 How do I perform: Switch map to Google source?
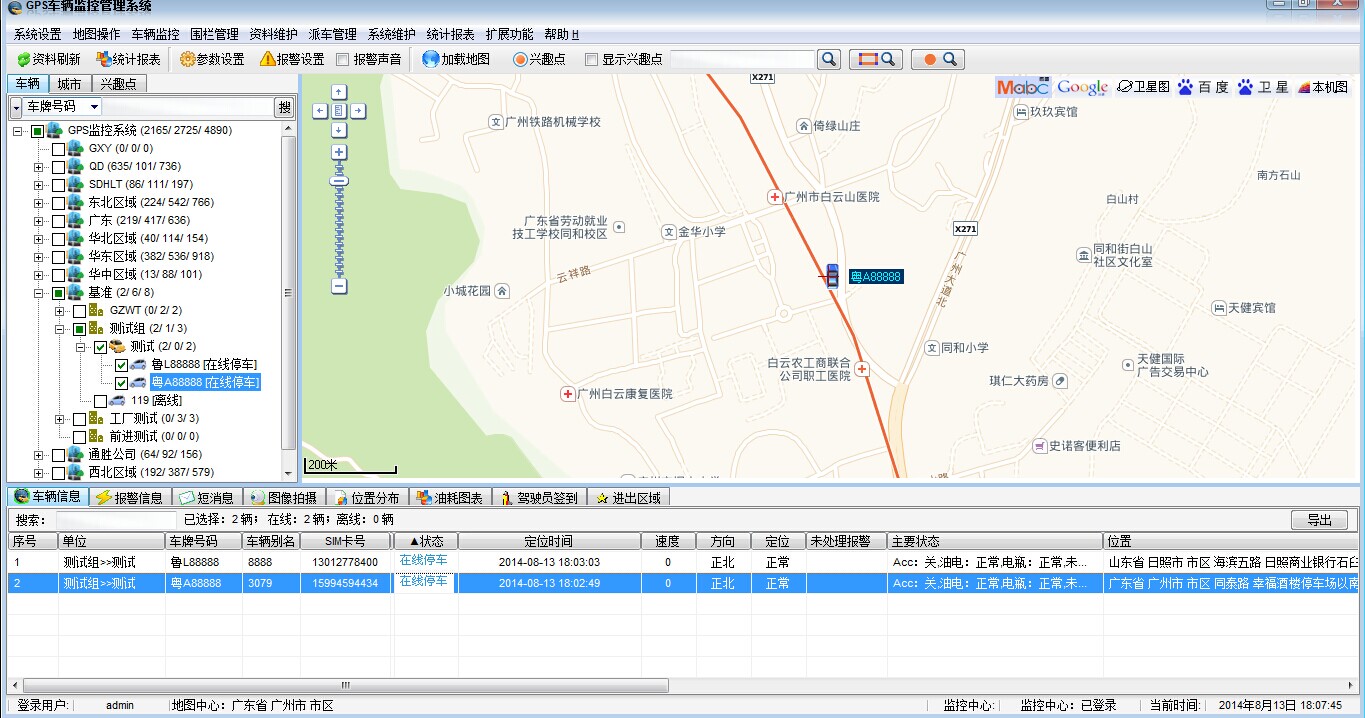(x=1082, y=88)
